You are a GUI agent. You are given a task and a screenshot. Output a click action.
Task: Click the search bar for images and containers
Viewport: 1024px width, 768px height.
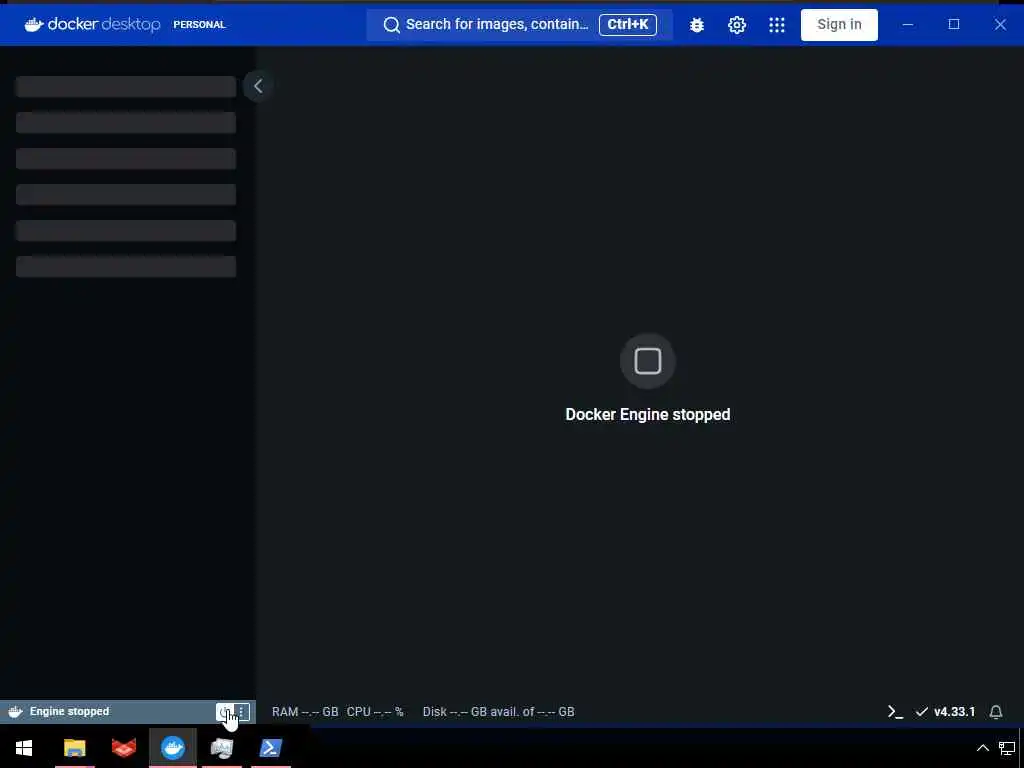tap(519, 25)
